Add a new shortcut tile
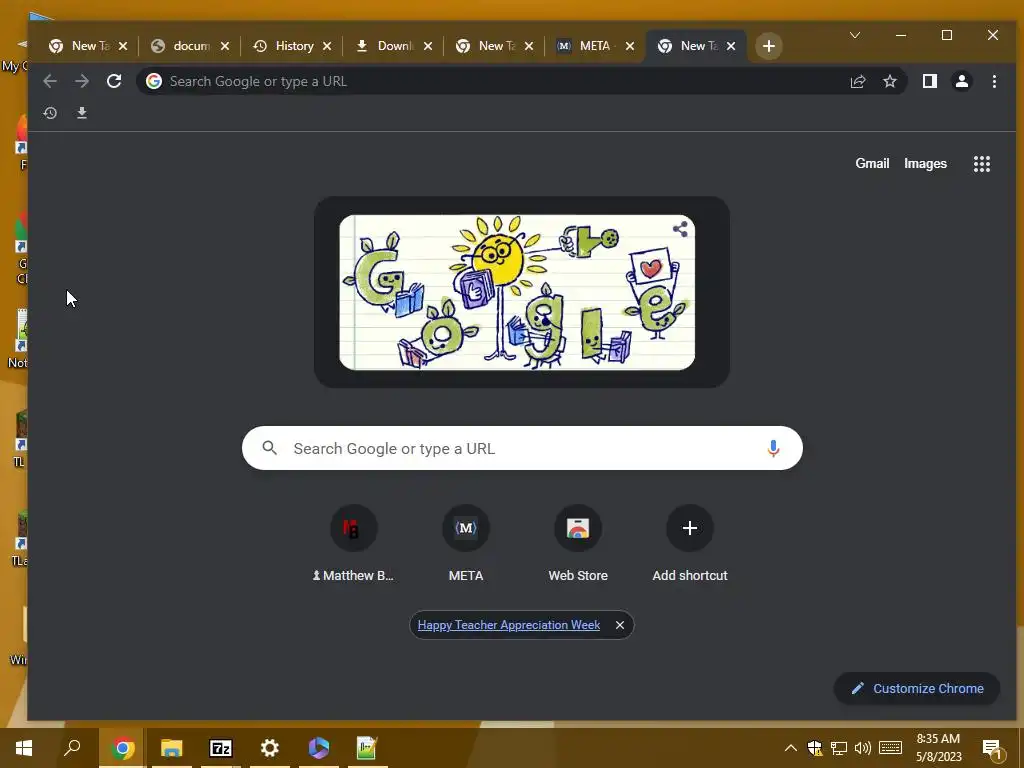This screenshot has height=768, width=1024. (x=690, y=543)
